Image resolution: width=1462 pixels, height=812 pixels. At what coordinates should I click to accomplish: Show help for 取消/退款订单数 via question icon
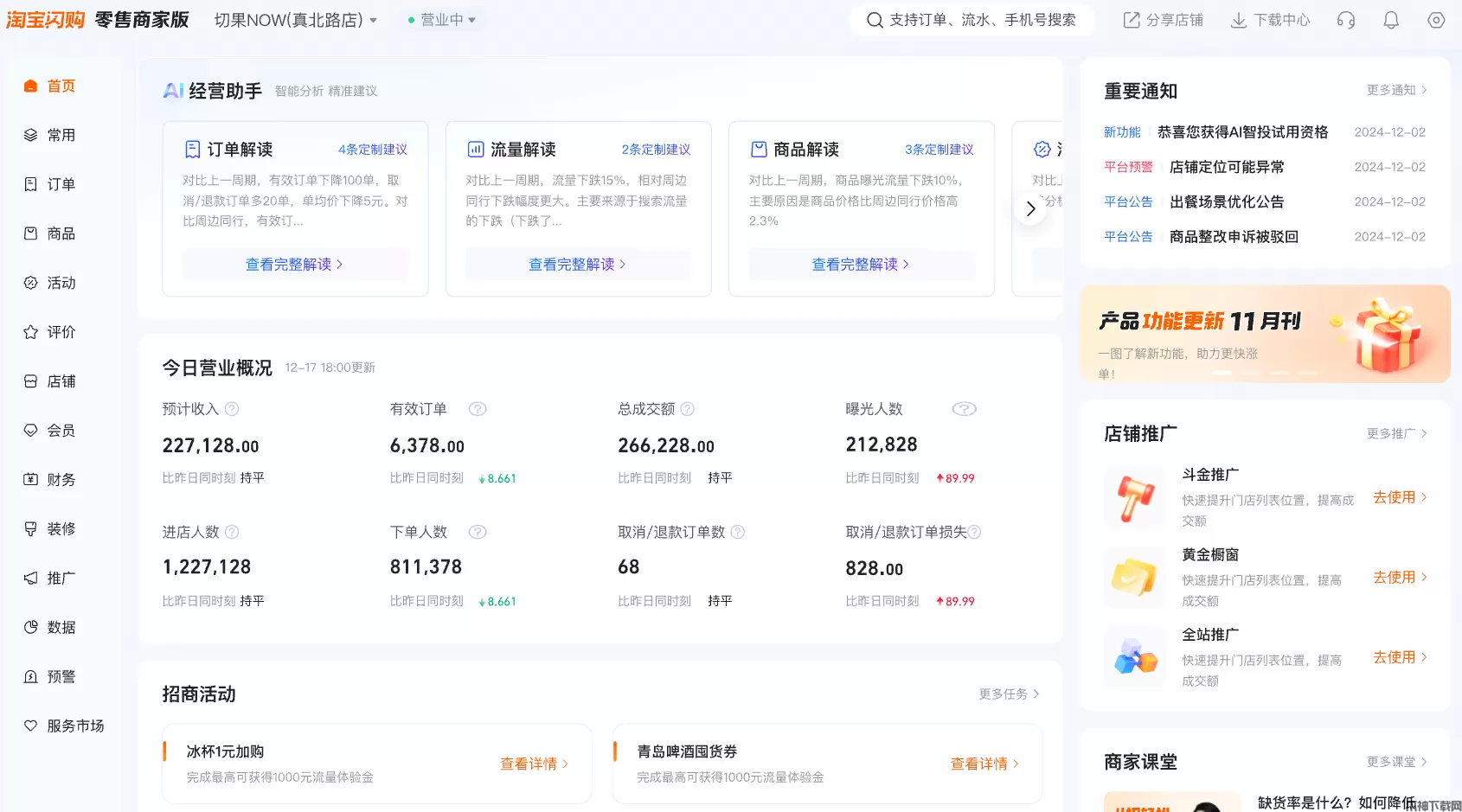(x=738, y=532)
